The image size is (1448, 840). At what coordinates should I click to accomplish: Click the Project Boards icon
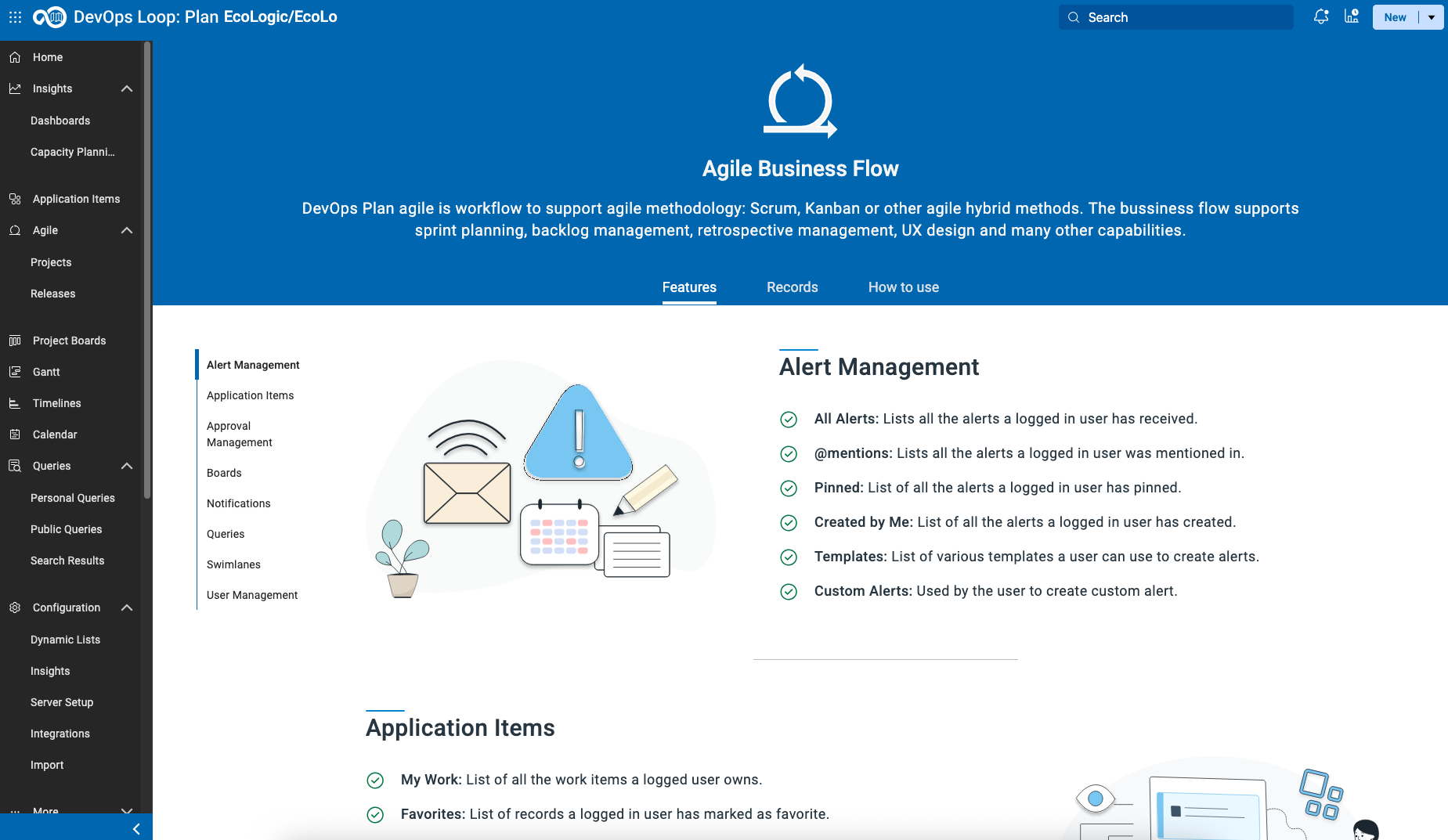point(15,341)
